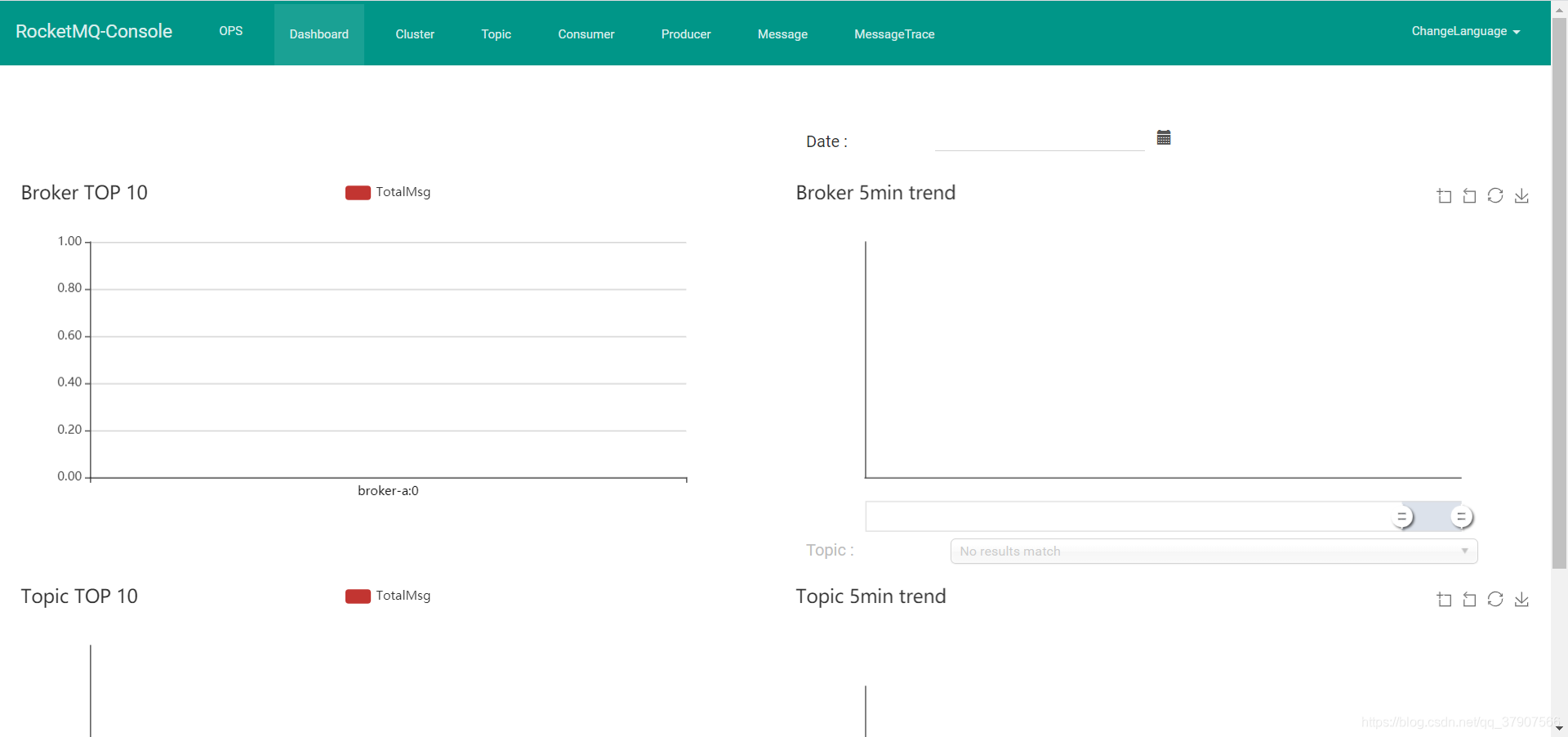Click zoom reset icon in Broker 5min trend
The height and width of the screenshot is (737, 1568).
[x=1469, y=196]
